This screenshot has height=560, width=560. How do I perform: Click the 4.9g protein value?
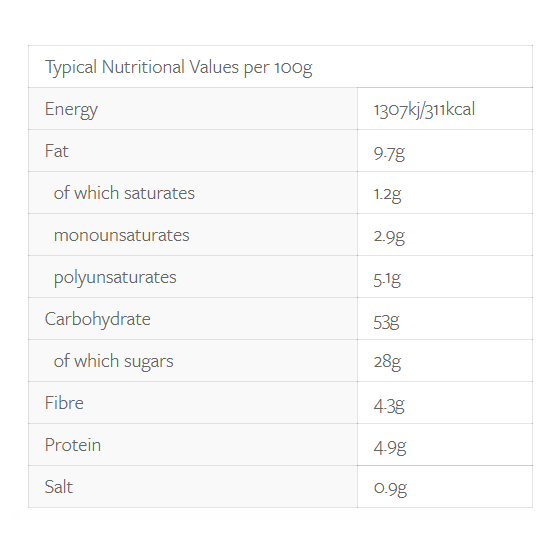(x=390, y=447)
